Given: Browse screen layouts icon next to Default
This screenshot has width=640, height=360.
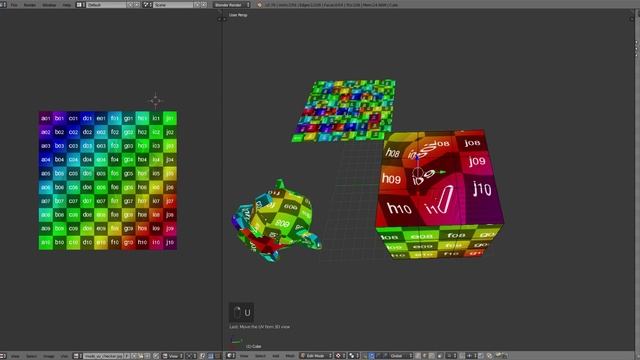Looking at the screenshot, I should (x=81, y=4).
